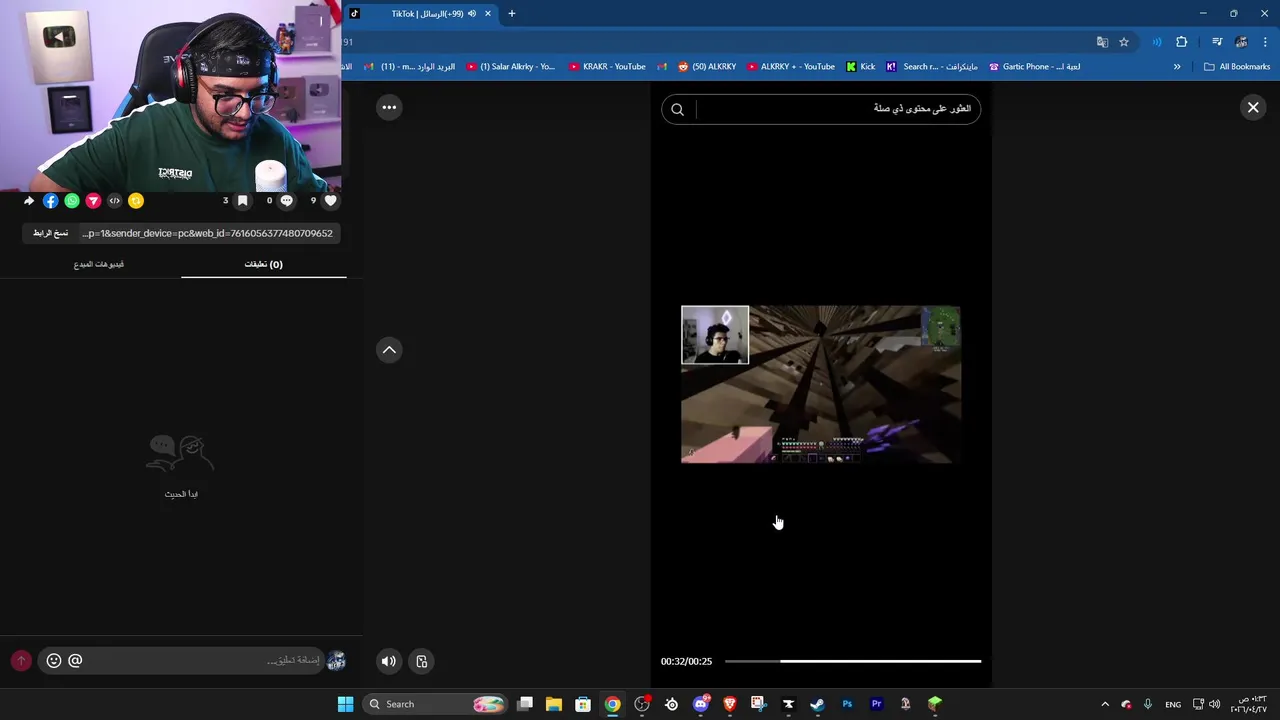The image size is (1280, 720).
Task: Open the emoji picker in comment box
Action: [x=54, y=660]
